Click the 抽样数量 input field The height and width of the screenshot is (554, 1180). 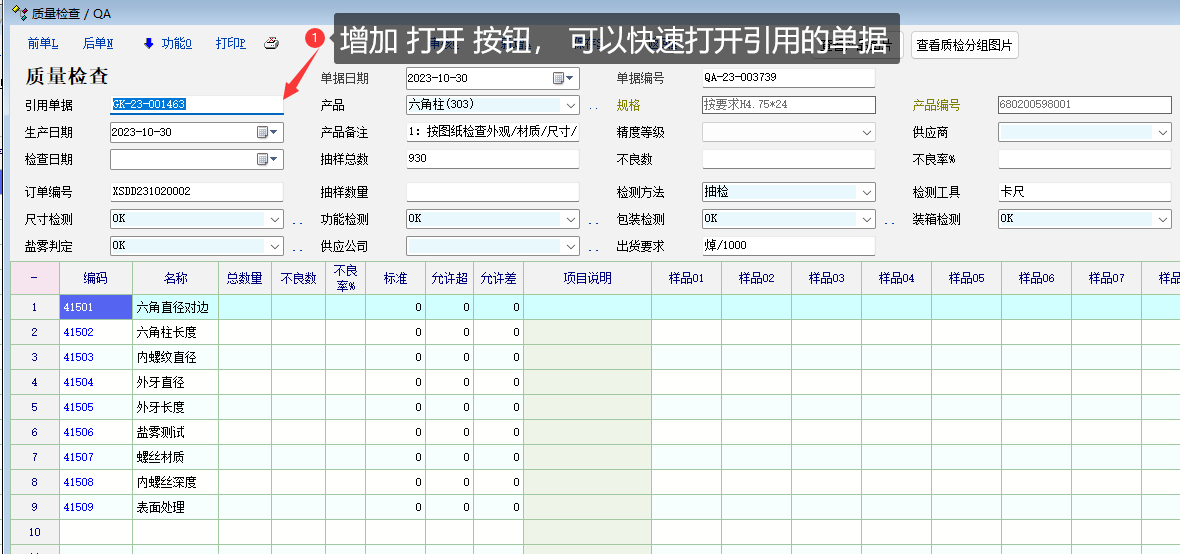492,192
